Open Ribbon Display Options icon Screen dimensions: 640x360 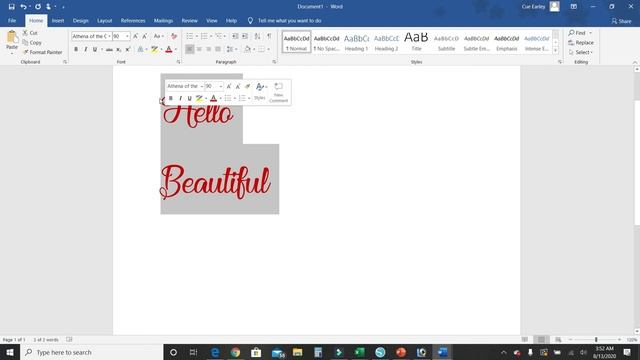click(x=573, y=7)
